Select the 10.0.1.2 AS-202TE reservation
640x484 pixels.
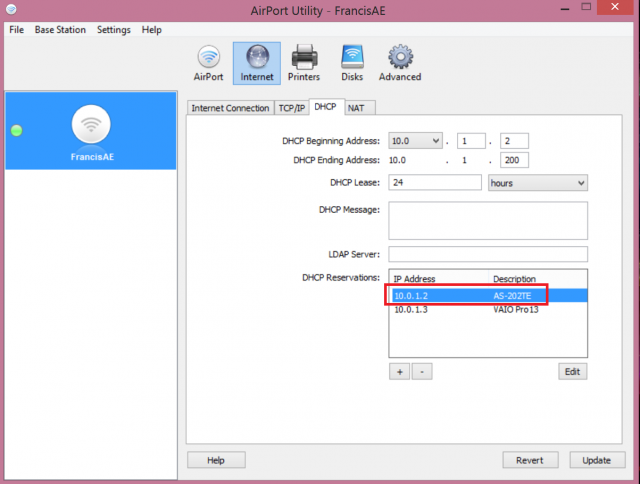(x=488, y=295)
